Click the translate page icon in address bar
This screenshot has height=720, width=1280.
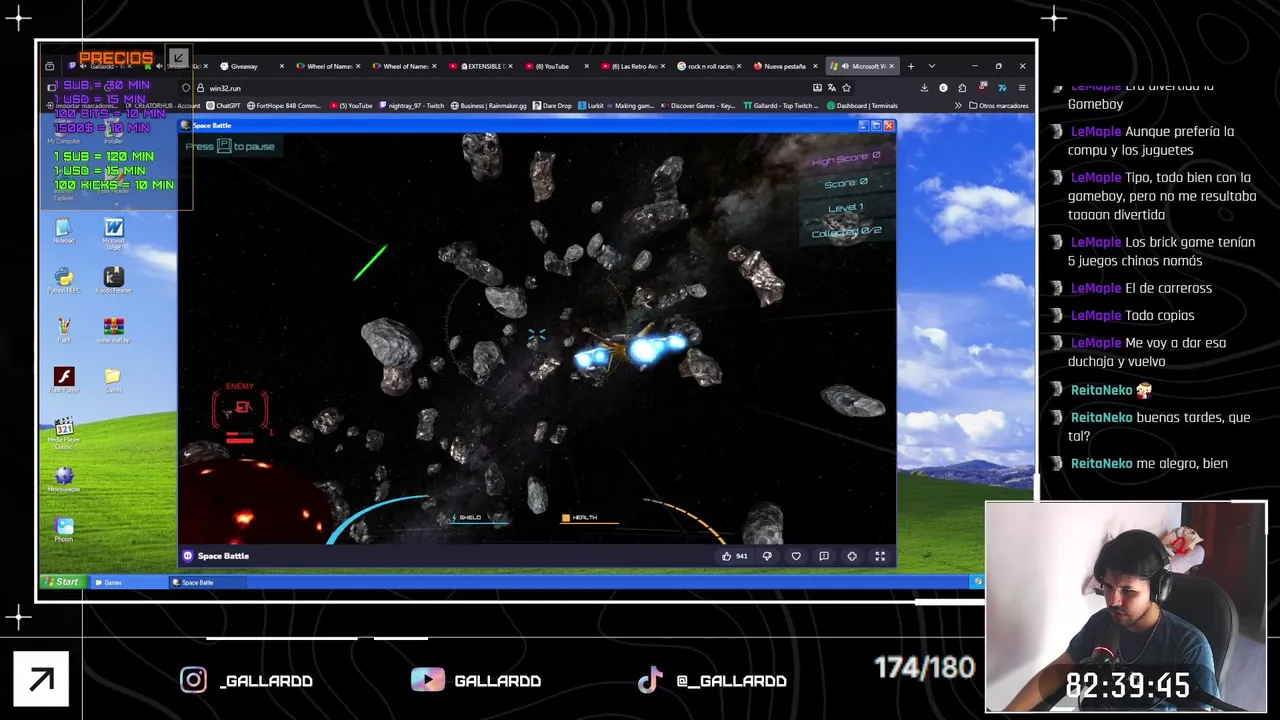[x=831, y=88]
